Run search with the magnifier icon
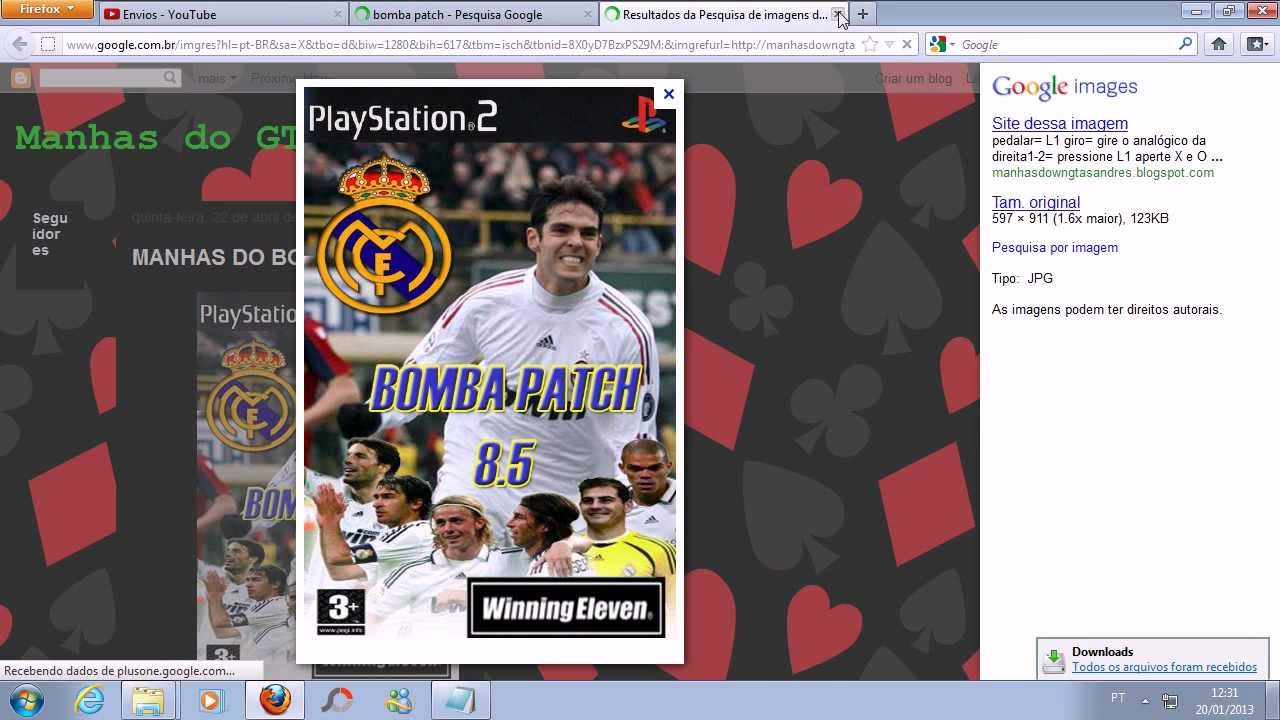 pos(1186,44)
